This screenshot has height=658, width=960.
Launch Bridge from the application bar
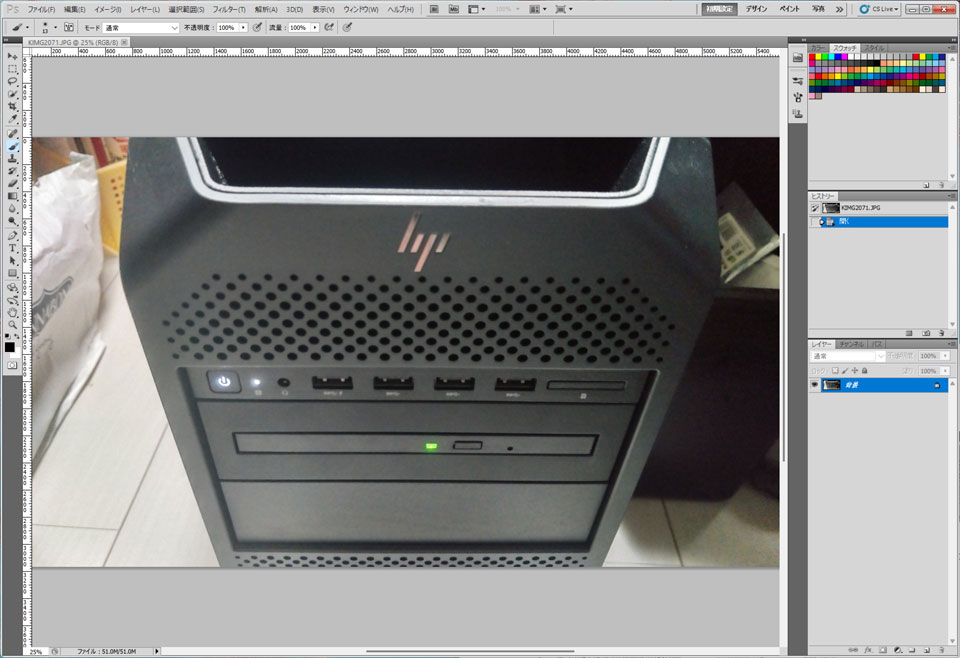[x=434, y=9]
